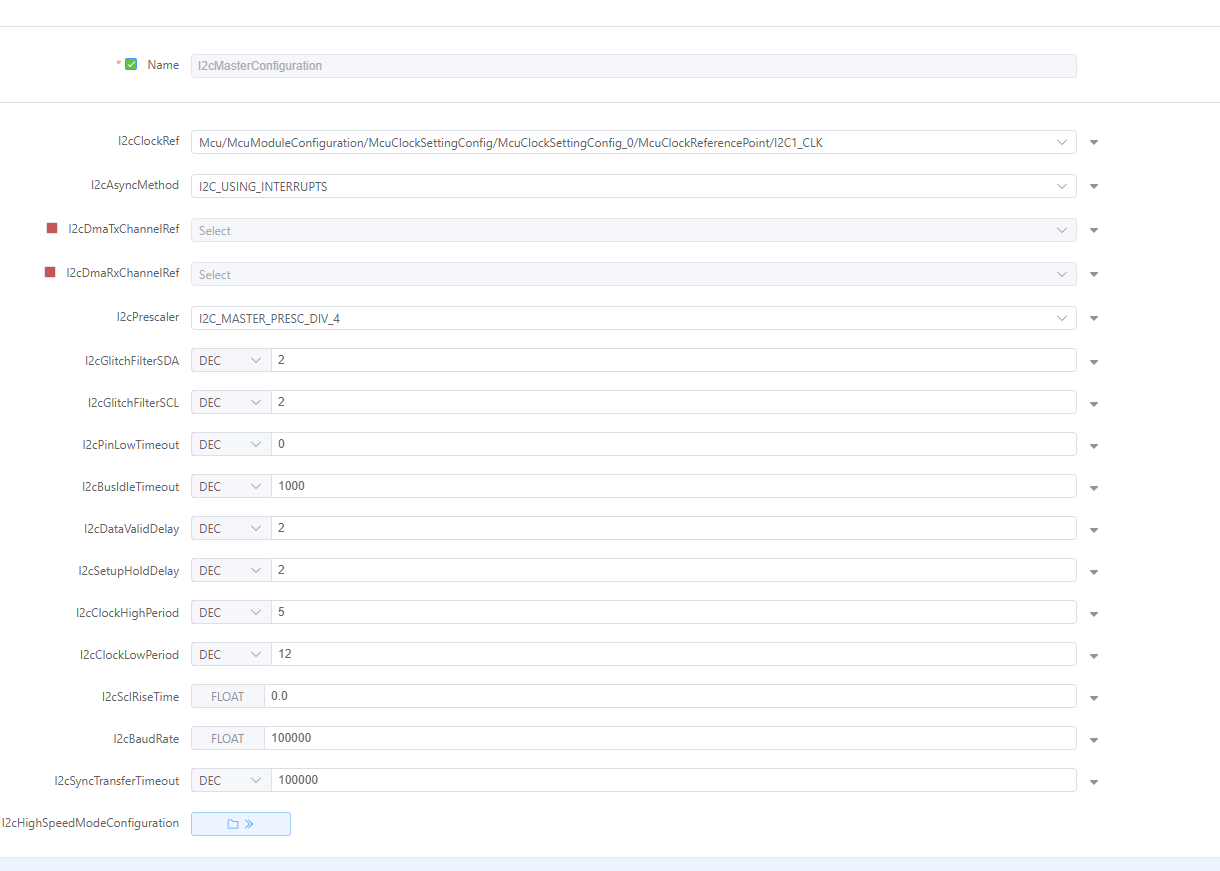Expand the row options arrow beside I2cPrescaler
The height and width of the screenshot is (871, 1220).
(x=1093, y=318)
